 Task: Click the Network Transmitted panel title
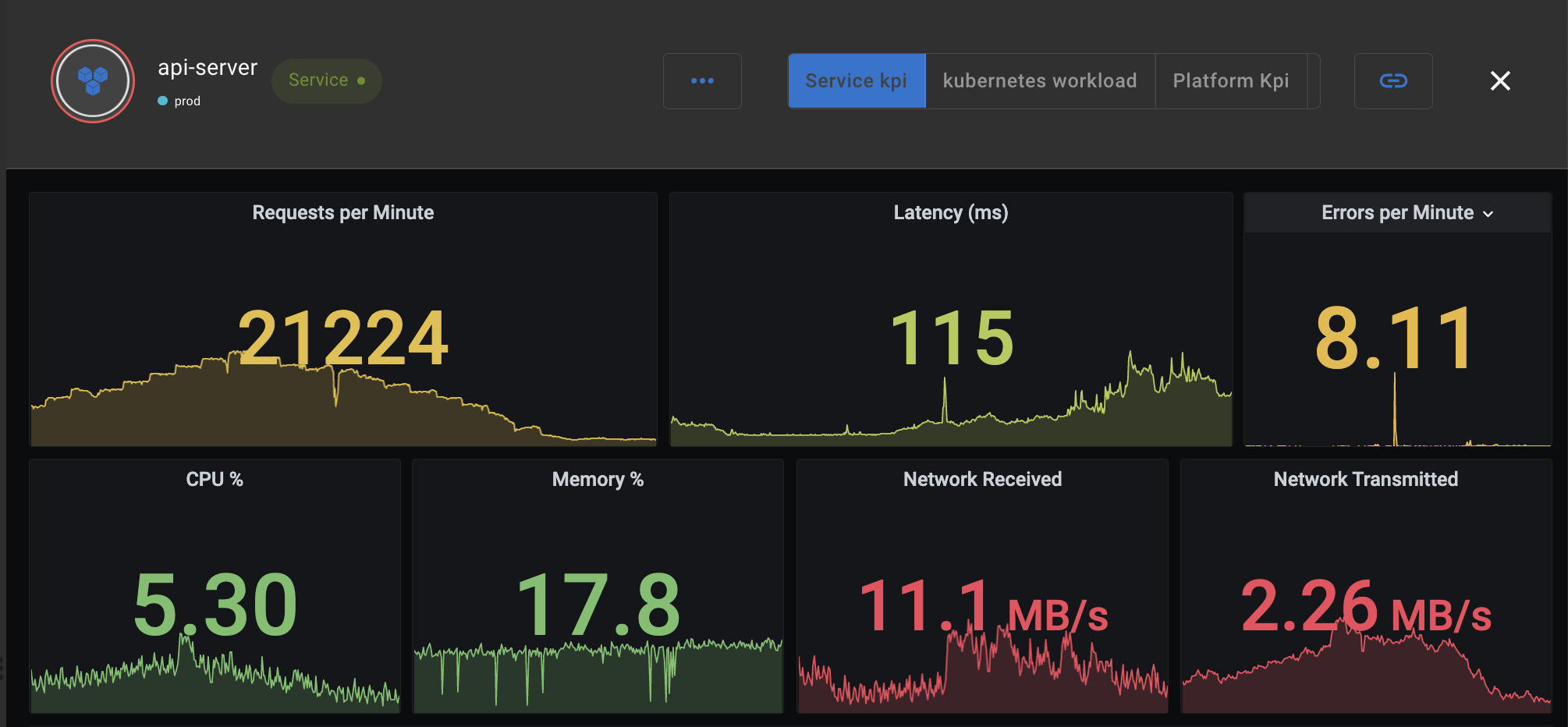pos(1365,479)
